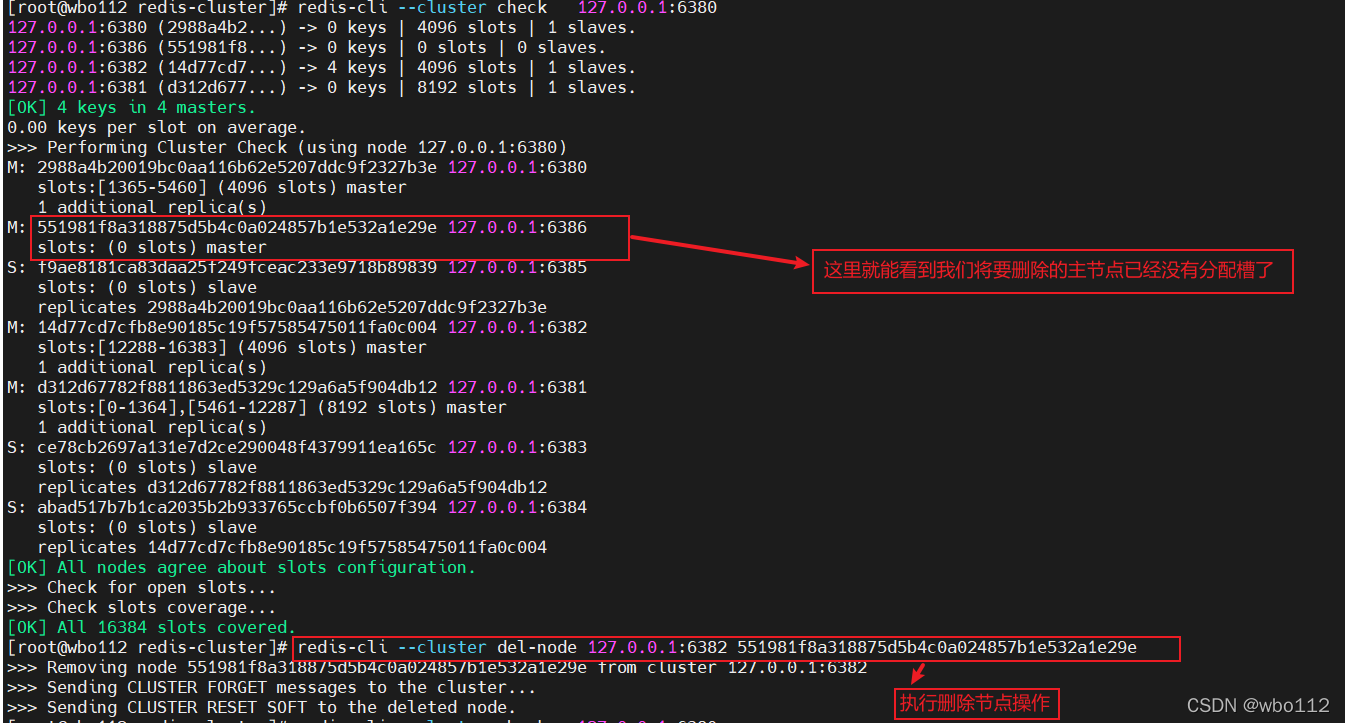Click the 'Check for open slots...' line
This screenshot has height=723, width=1345.
[x=141, y=587]
